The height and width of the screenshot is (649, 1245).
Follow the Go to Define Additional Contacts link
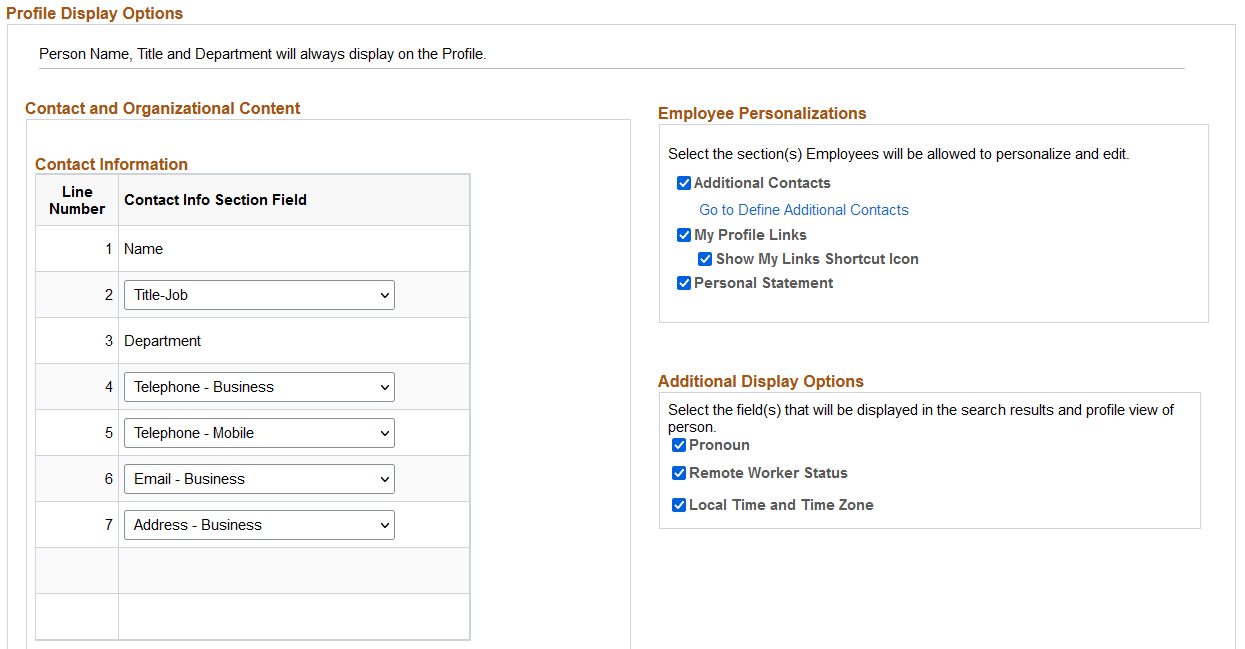[803, 209]
